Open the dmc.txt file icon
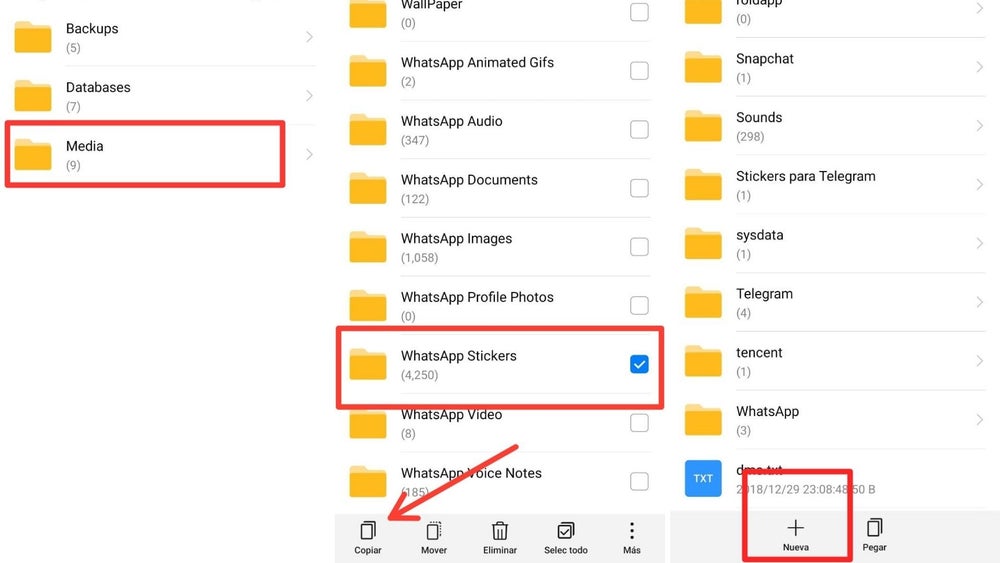This screenshot has height=563, width=1000. 703,478
